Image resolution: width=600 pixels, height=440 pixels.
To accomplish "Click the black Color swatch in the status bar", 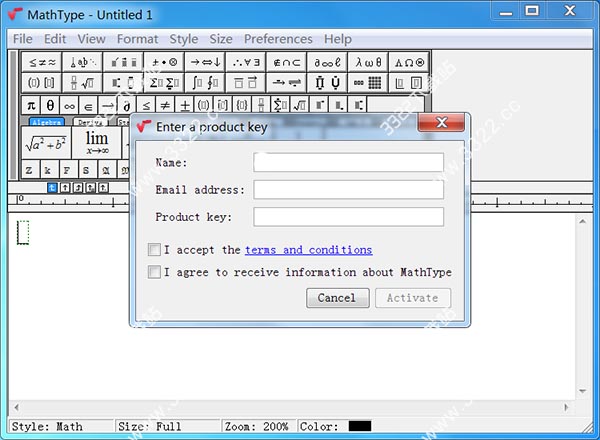I will point(360,426).
